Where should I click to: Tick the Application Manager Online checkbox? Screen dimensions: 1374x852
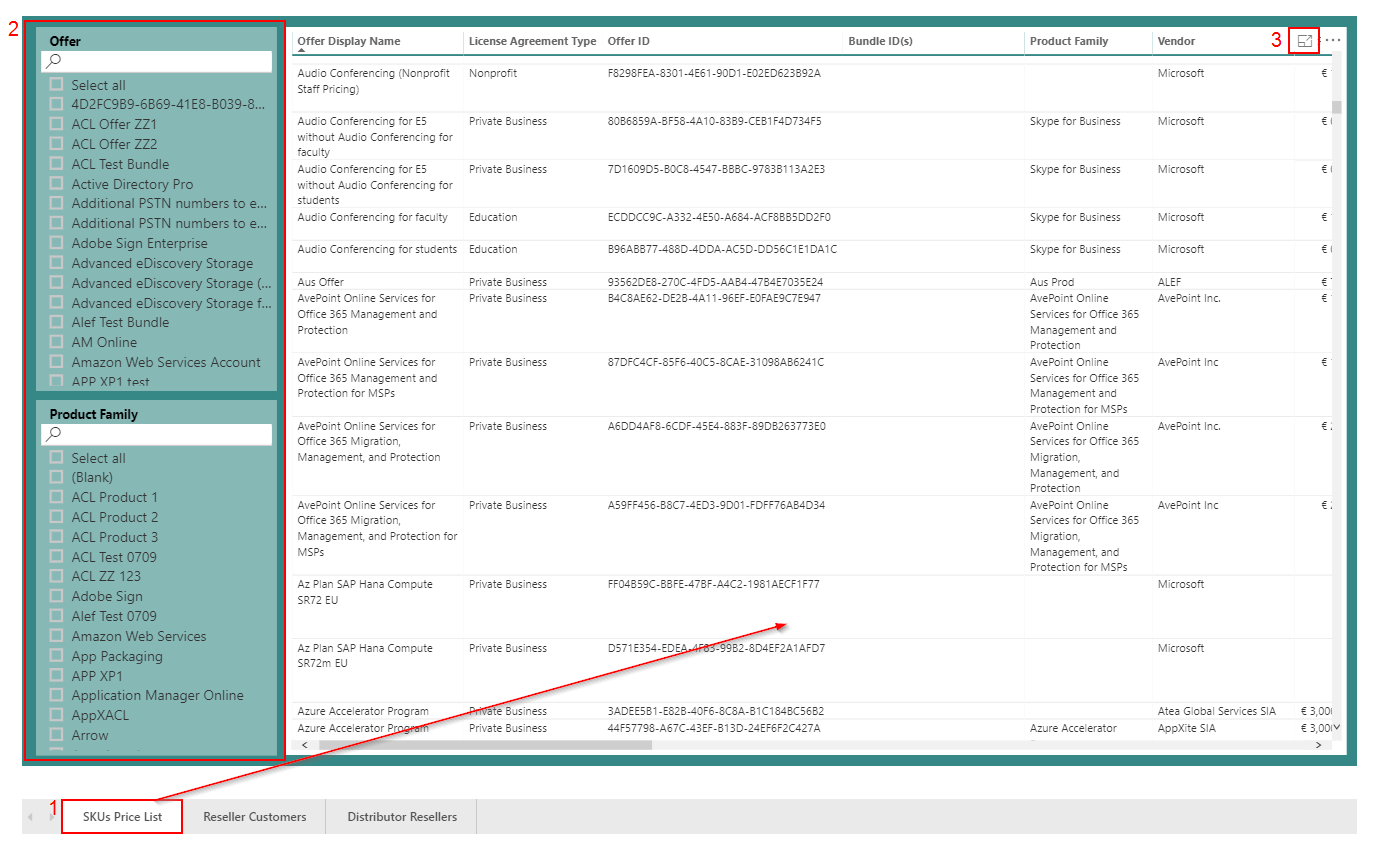click(x=56, y=695)
